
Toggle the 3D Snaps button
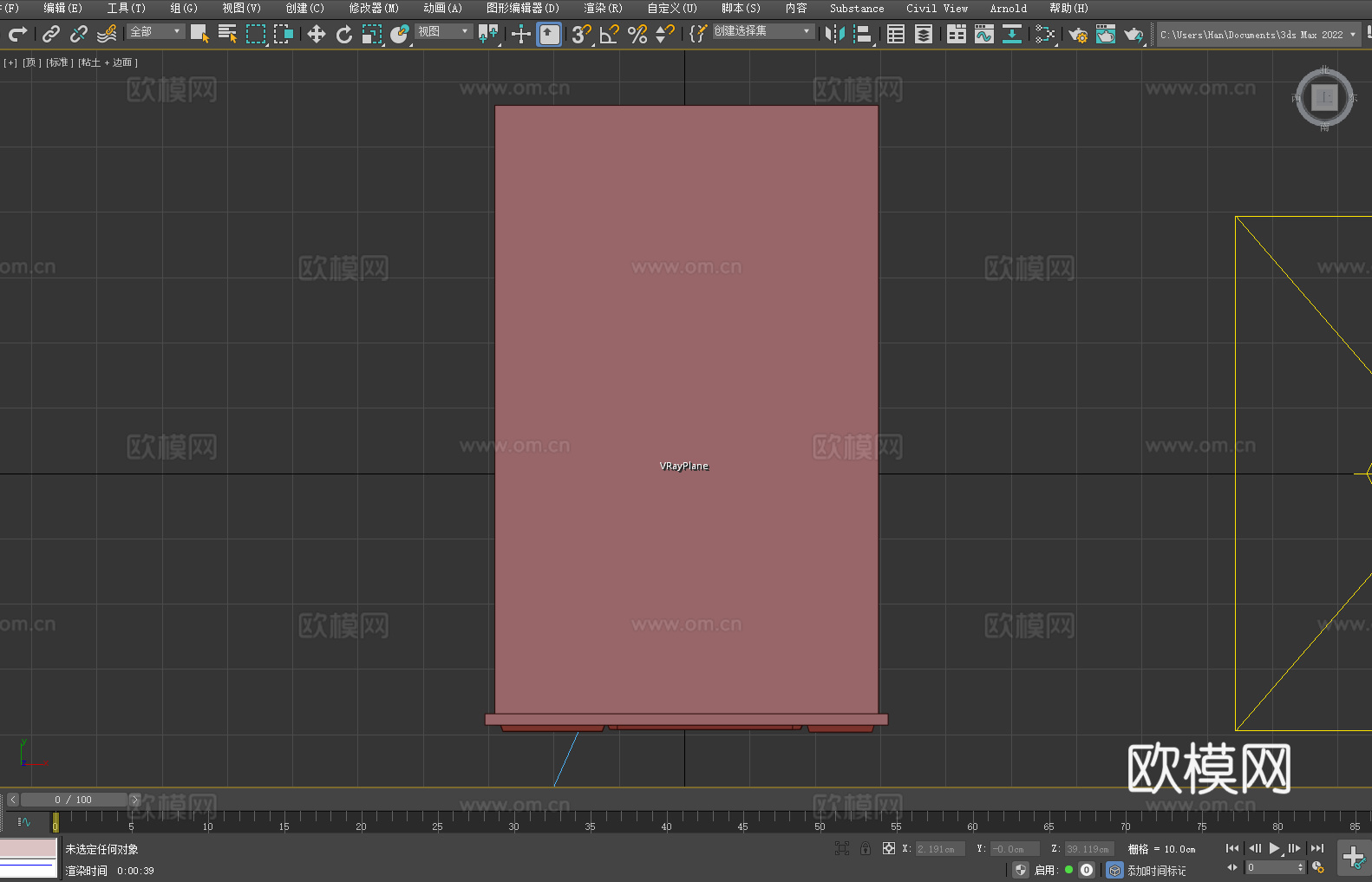click(x=582, y=34)
